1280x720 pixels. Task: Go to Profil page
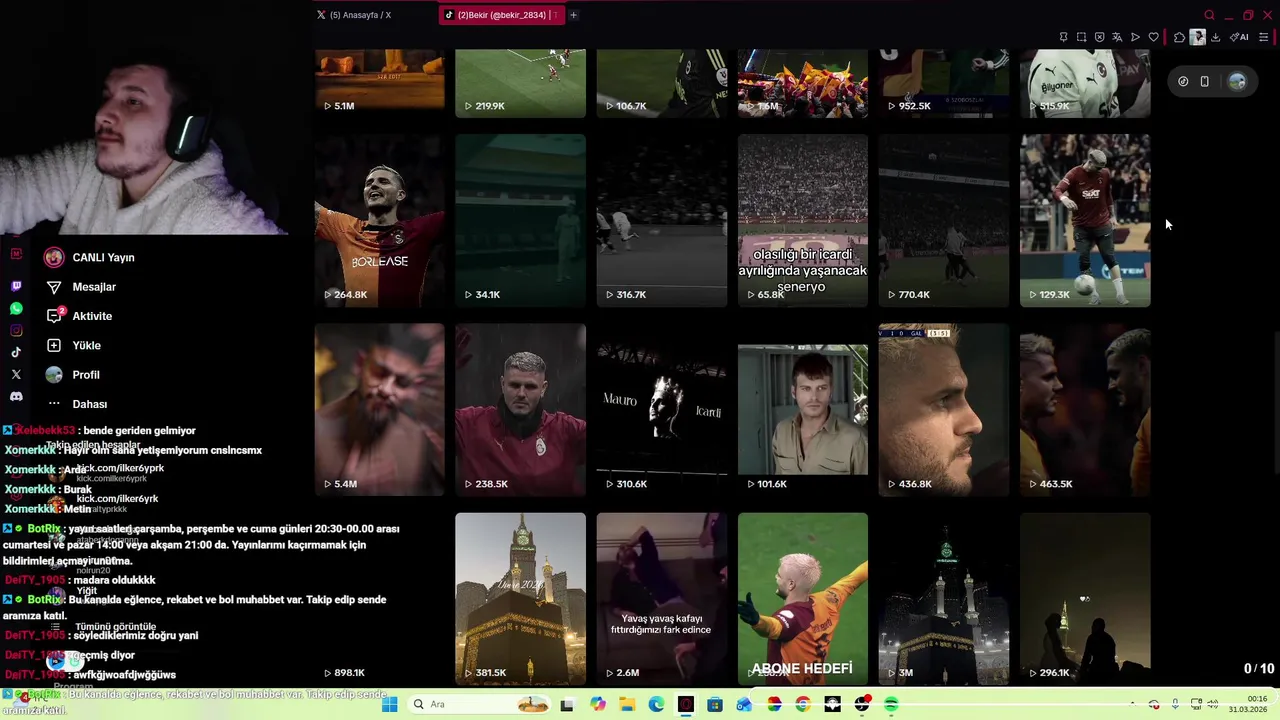(72, 375)
